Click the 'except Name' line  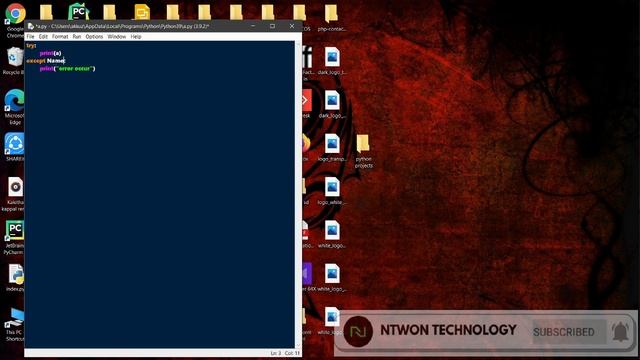coord(46,61)
